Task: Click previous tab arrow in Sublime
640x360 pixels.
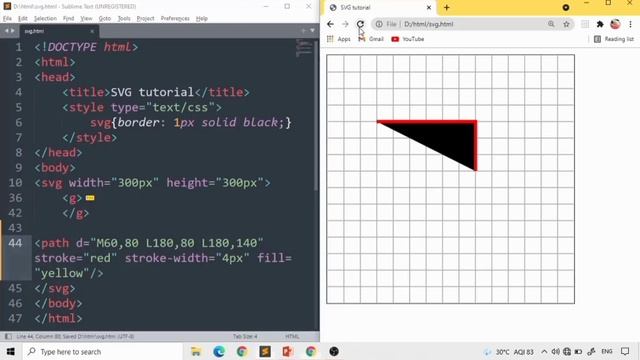Action: point(7,31)
